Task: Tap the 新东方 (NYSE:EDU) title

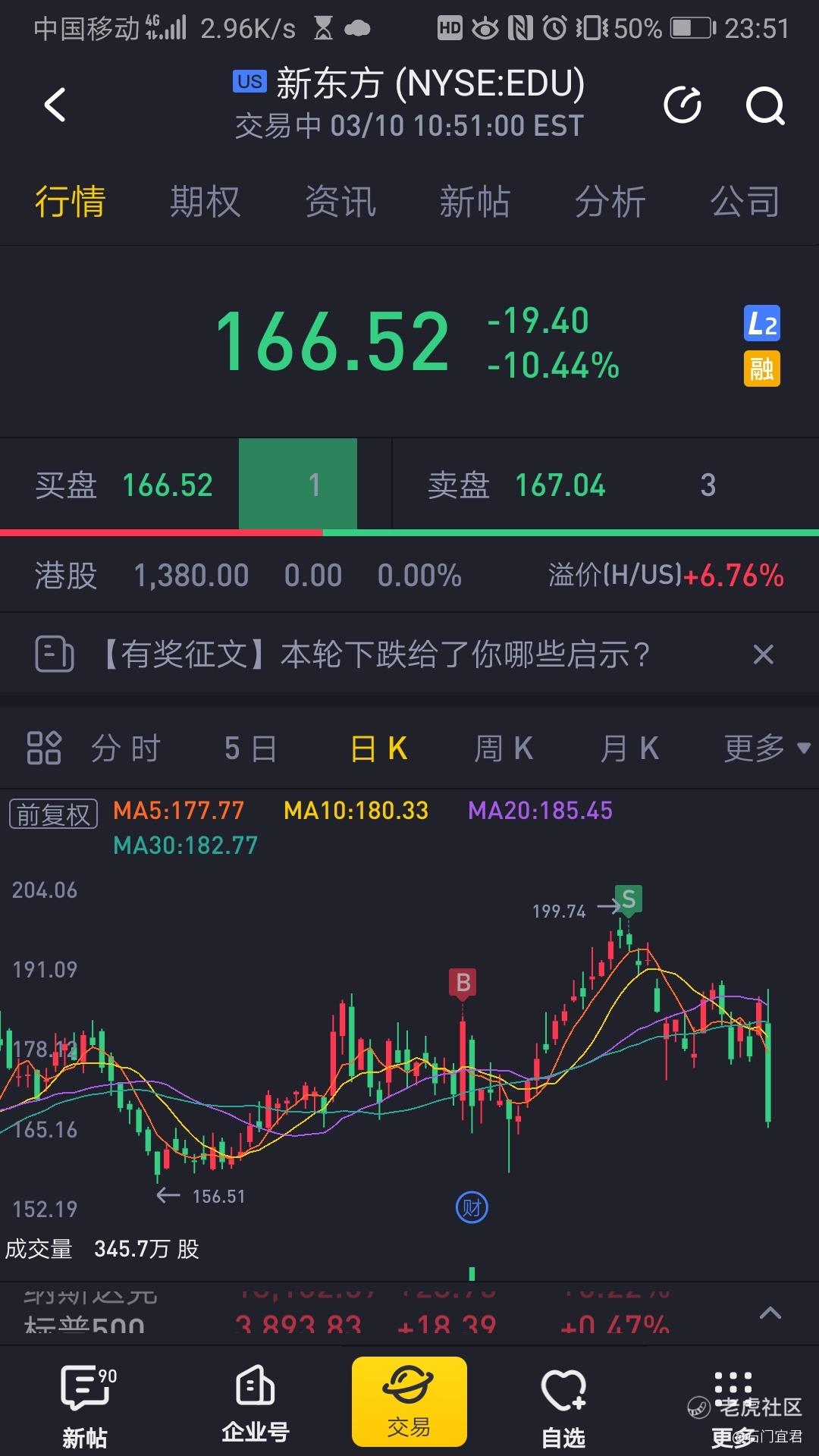Action: click(430, 83)
